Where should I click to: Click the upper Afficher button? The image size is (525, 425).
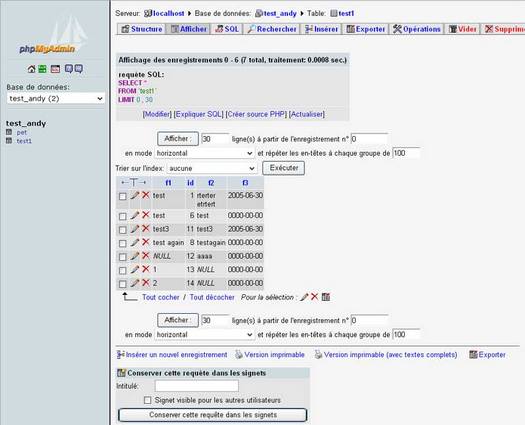pyautogui.click(x=178, y=139)
